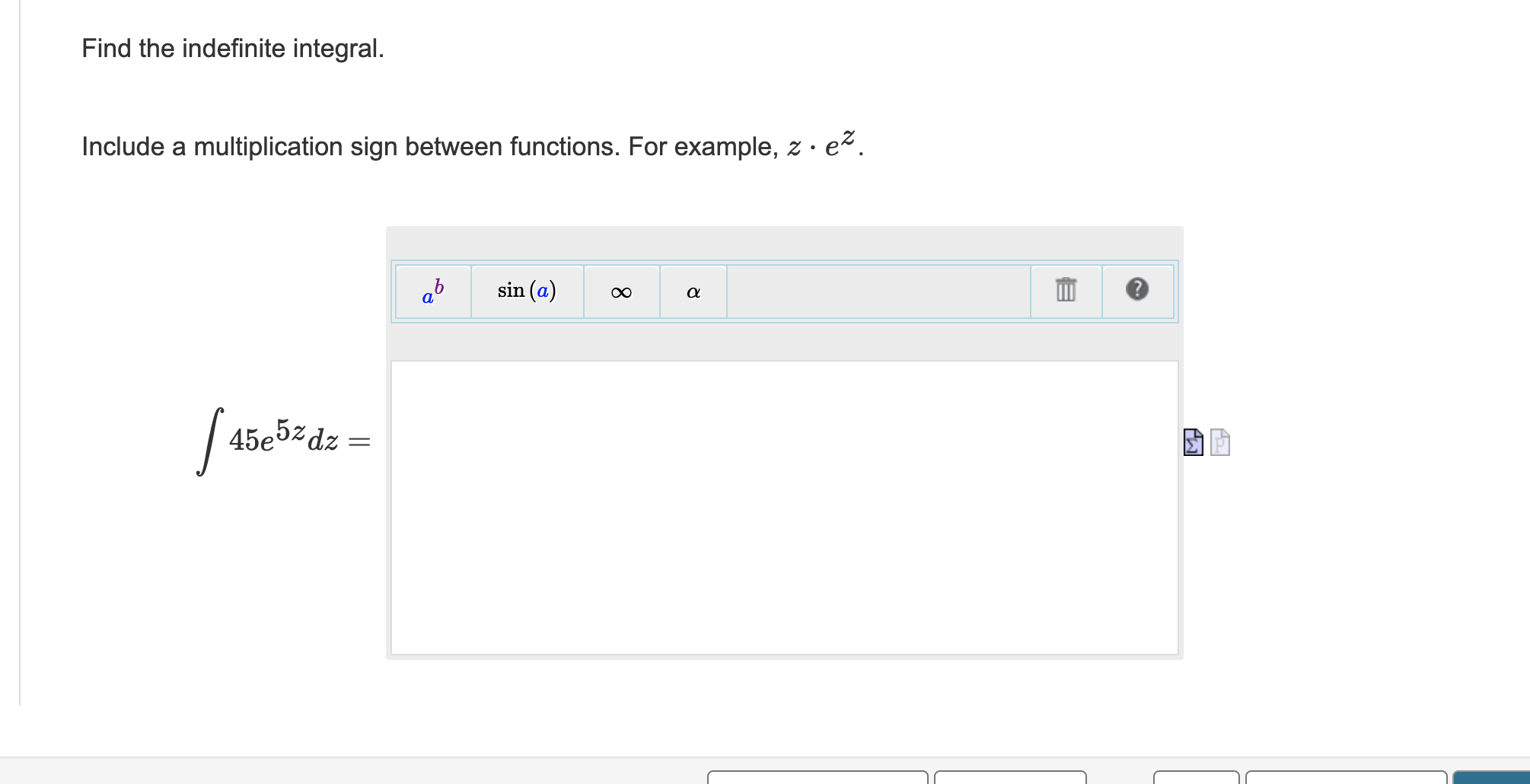
Task: Click the sin(a) trigonometric function button
Action: (x=528, y=290)
